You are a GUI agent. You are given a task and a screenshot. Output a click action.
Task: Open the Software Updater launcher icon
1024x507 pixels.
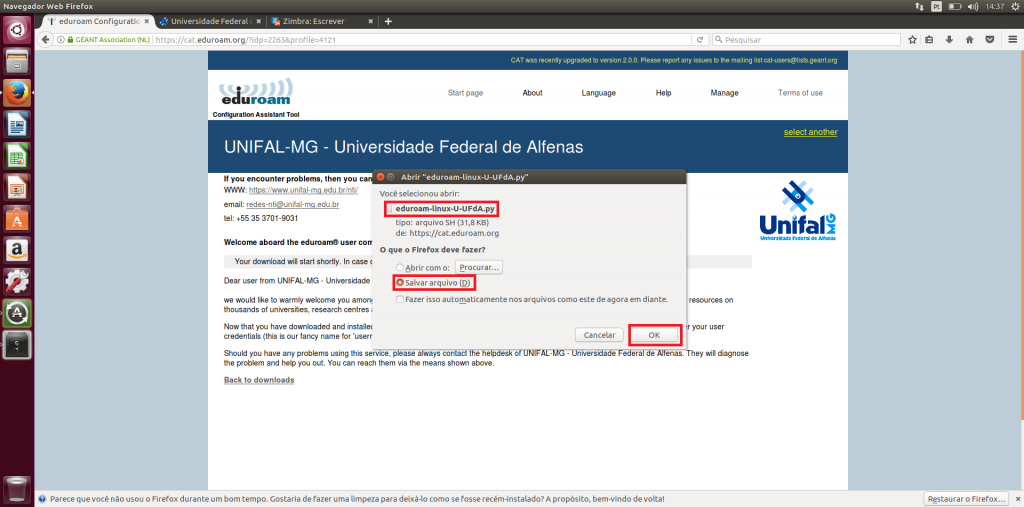[17, 314]
